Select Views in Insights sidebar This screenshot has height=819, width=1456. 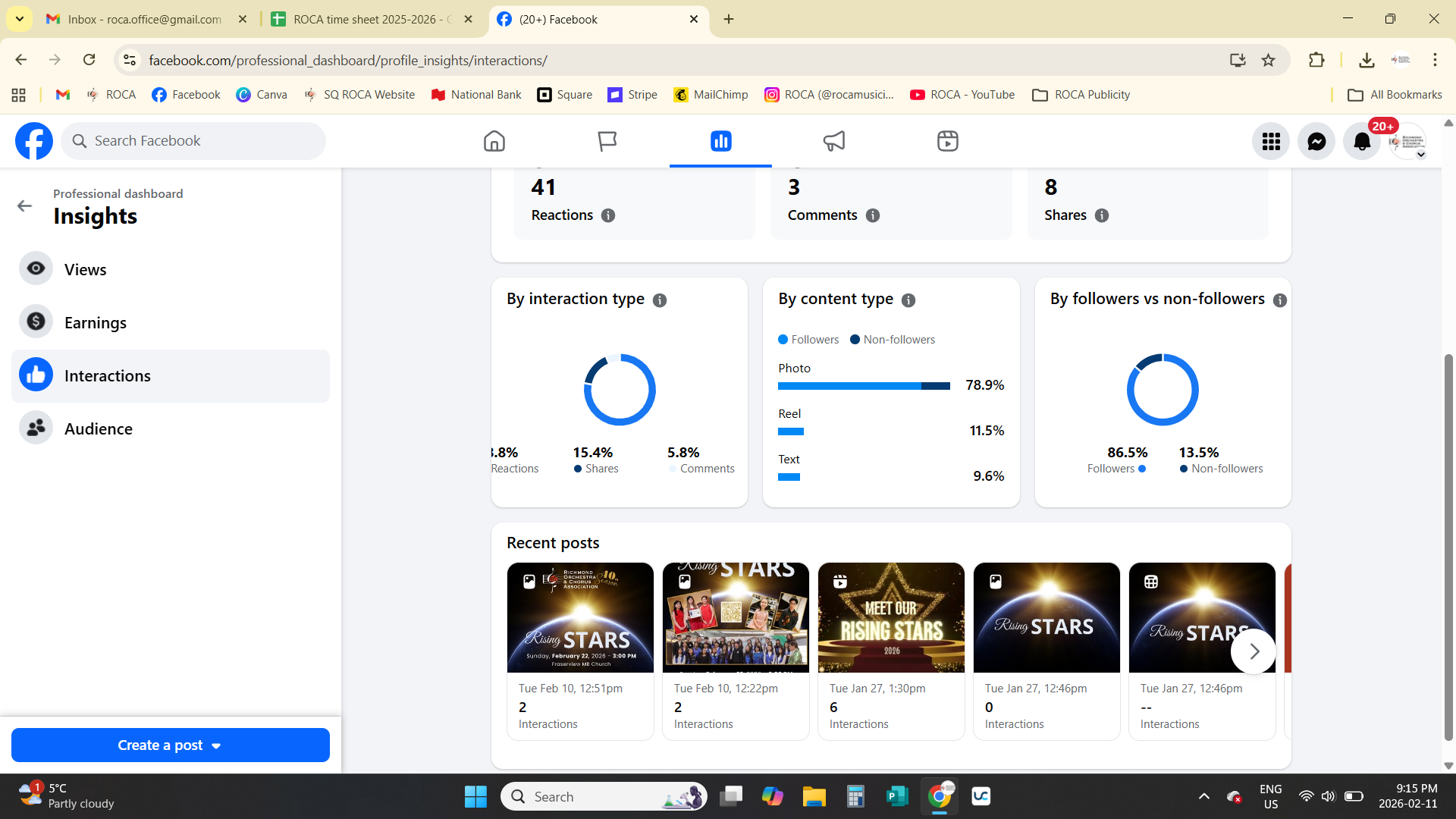coord(86,269)
